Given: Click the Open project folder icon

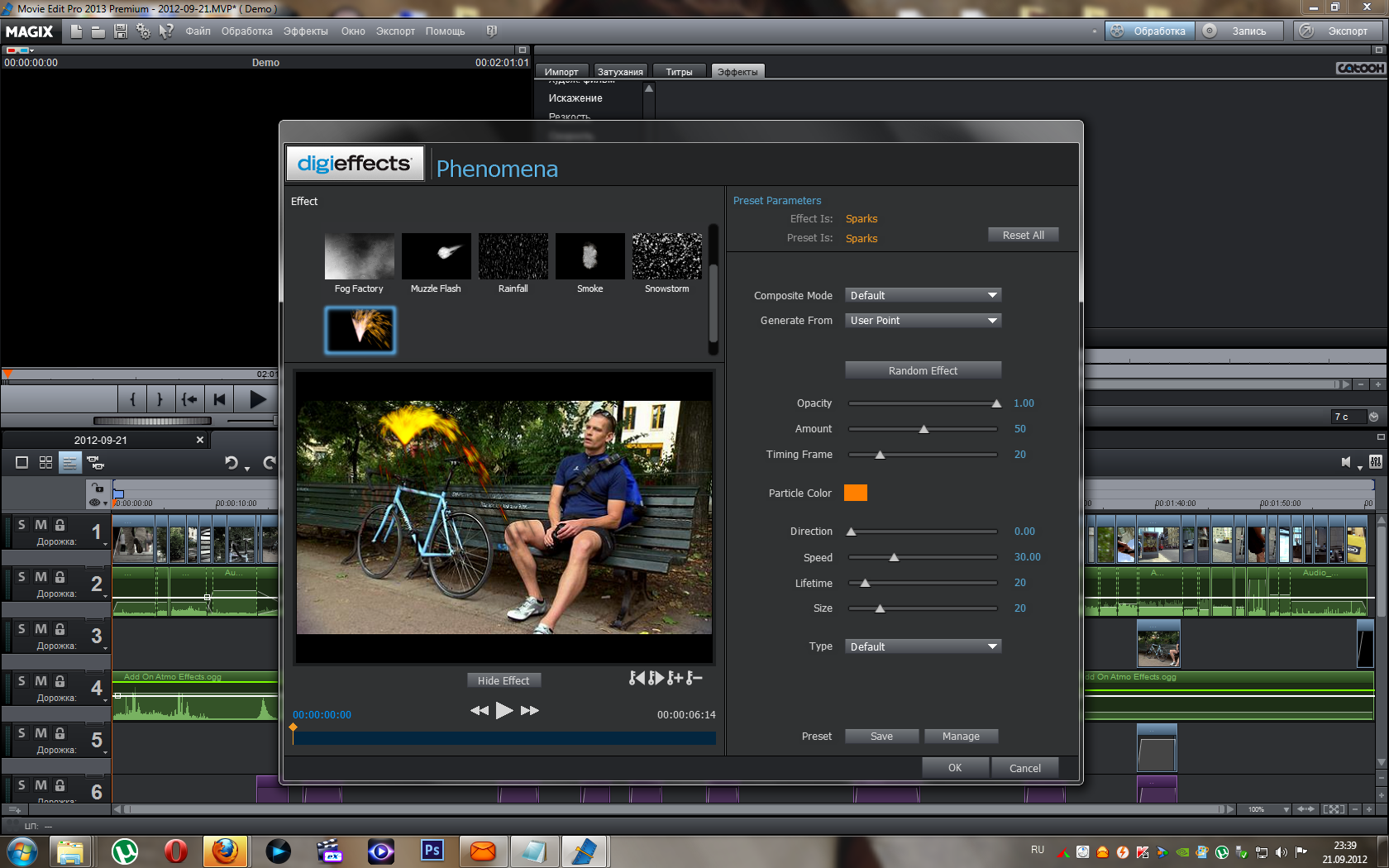Looking at the screenshot, I should tap(98, 31).
